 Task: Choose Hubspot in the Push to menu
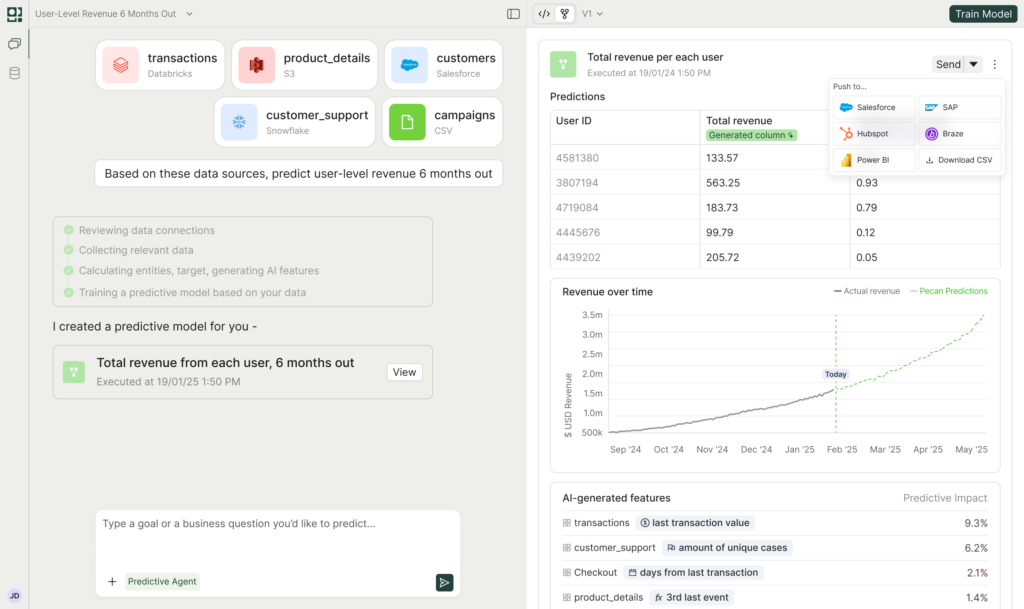click(871, 133)
